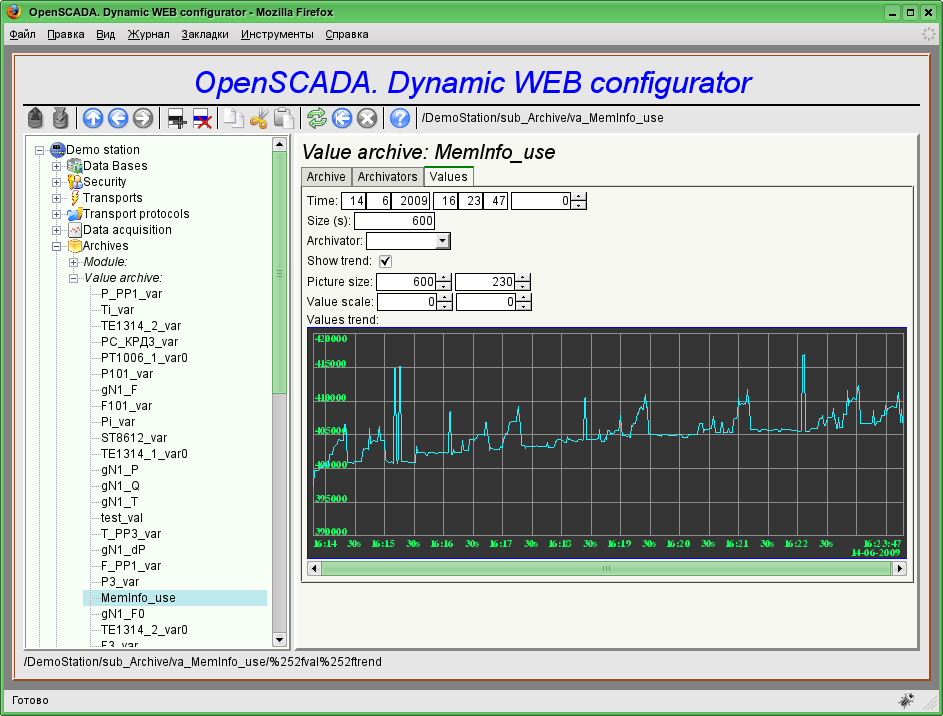Click the Data acquisition chart icon
This screenshot has height=716, width=943.
75,230
